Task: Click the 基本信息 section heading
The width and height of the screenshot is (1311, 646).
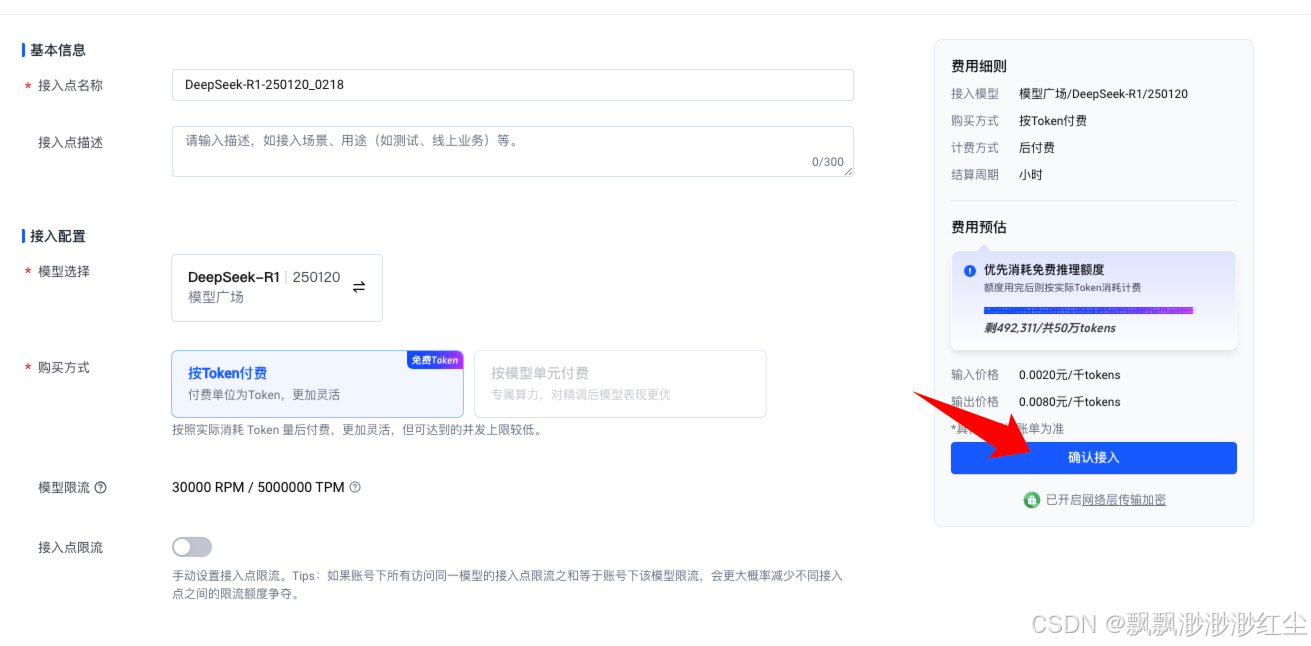Action: [58, 50]
